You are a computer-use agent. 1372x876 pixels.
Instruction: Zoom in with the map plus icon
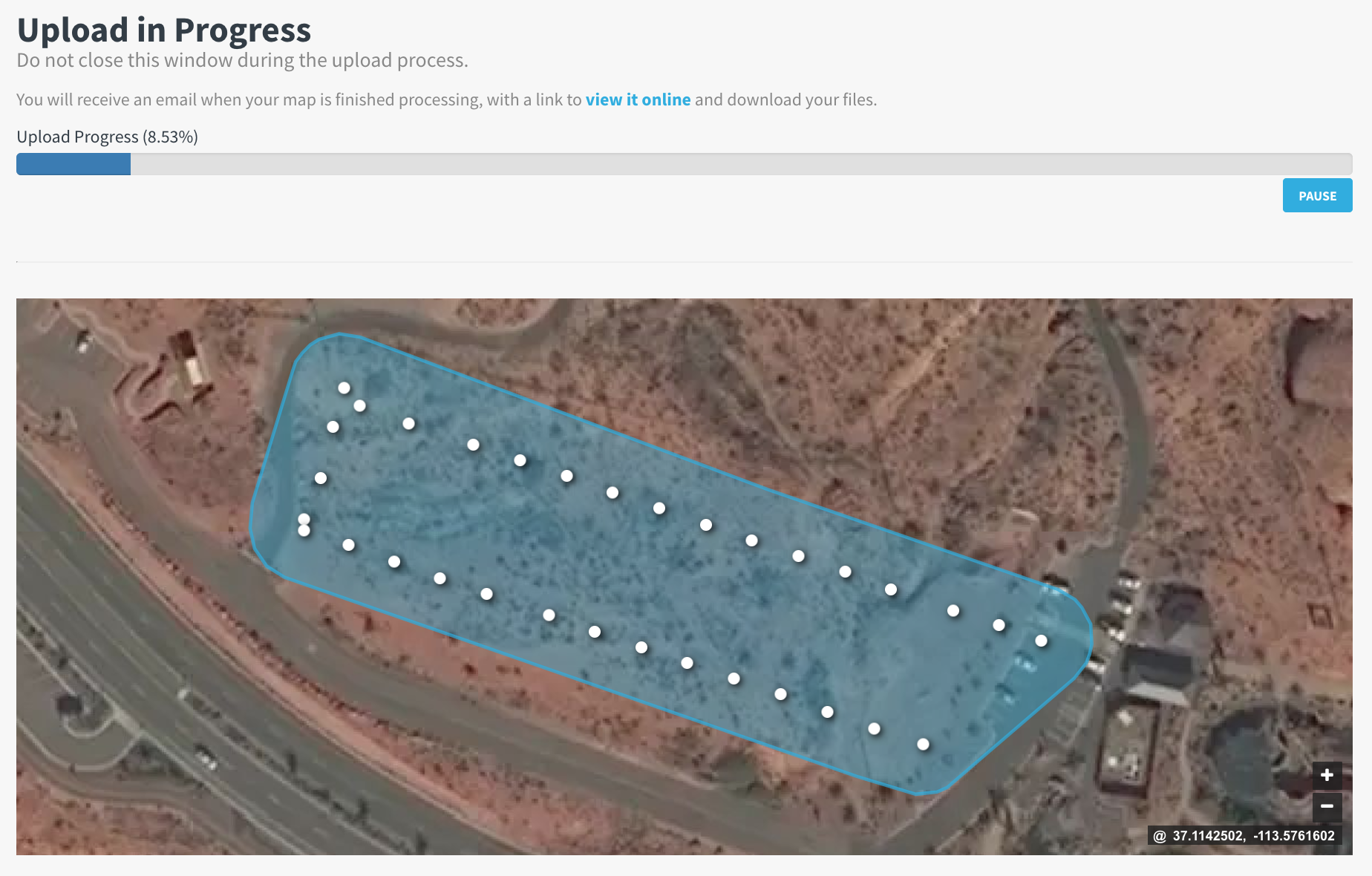pos(1327,775)
